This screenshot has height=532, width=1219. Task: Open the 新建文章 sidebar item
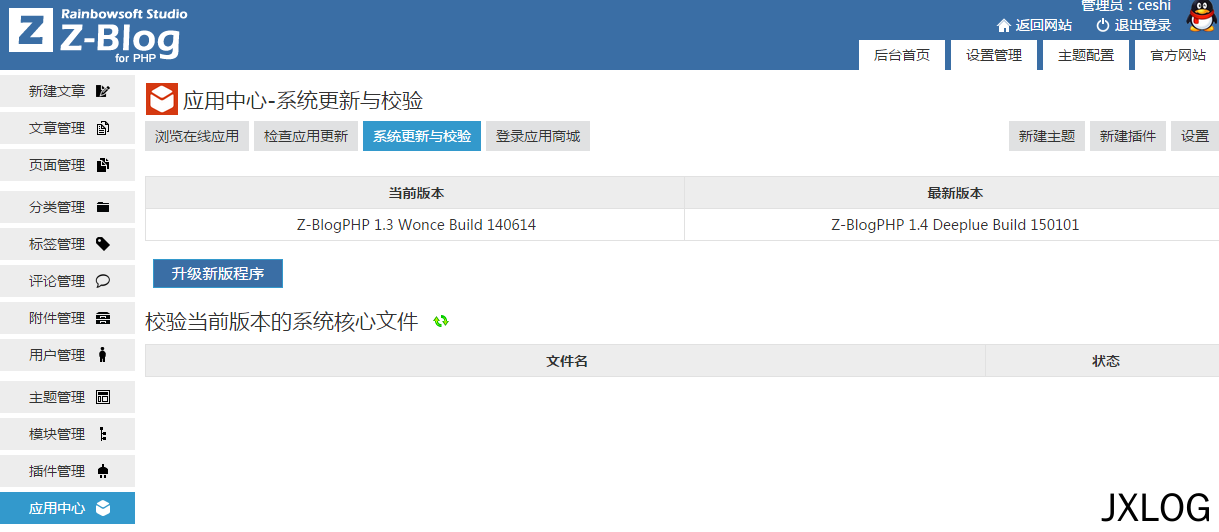point(67,91)
